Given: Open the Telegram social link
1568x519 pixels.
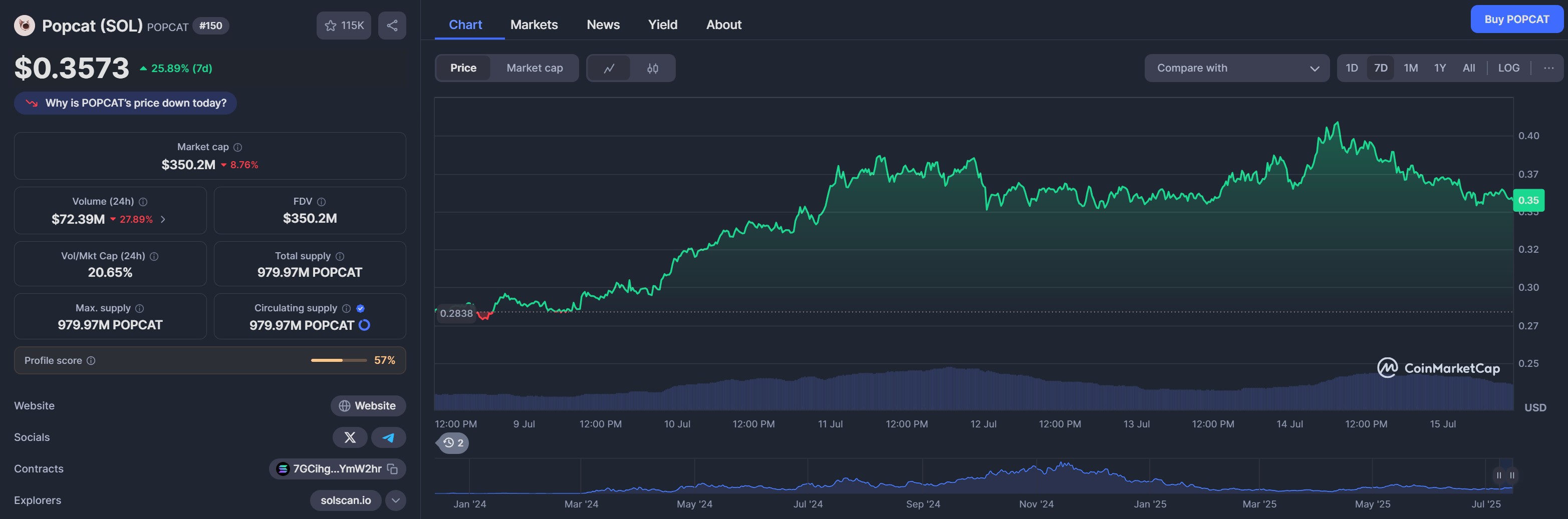Looking at the screenshot, I should coord(388,437).
